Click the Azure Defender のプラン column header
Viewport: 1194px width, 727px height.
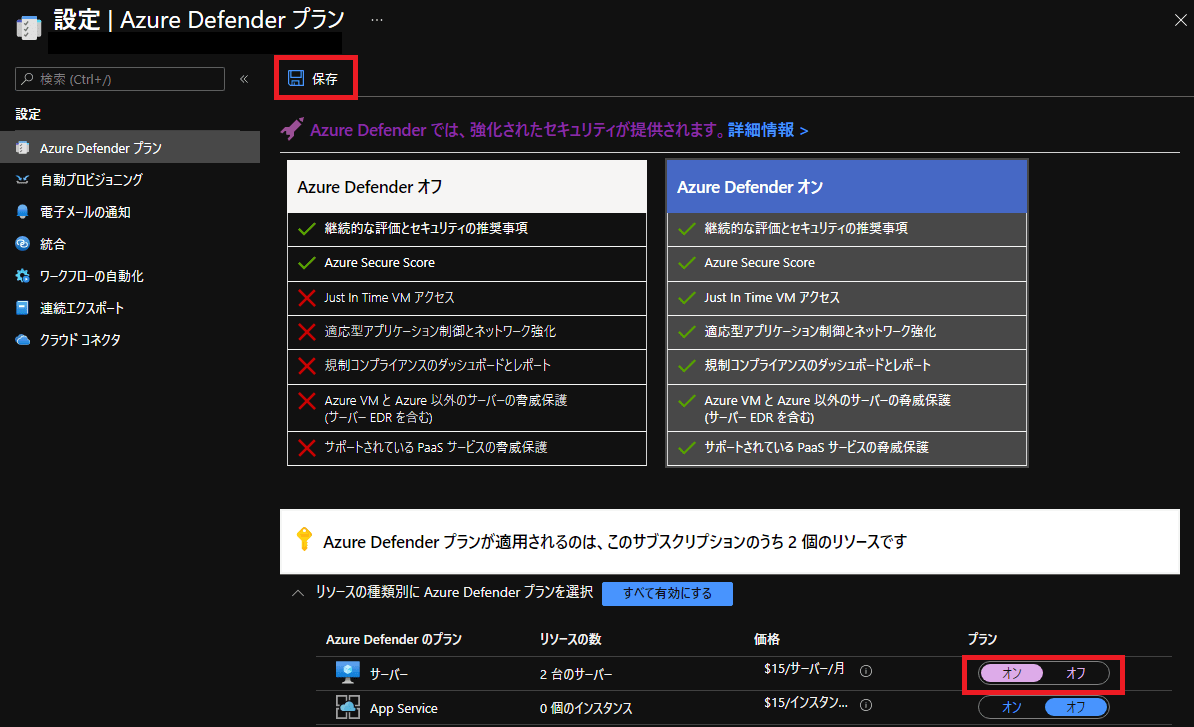(394, 639)
